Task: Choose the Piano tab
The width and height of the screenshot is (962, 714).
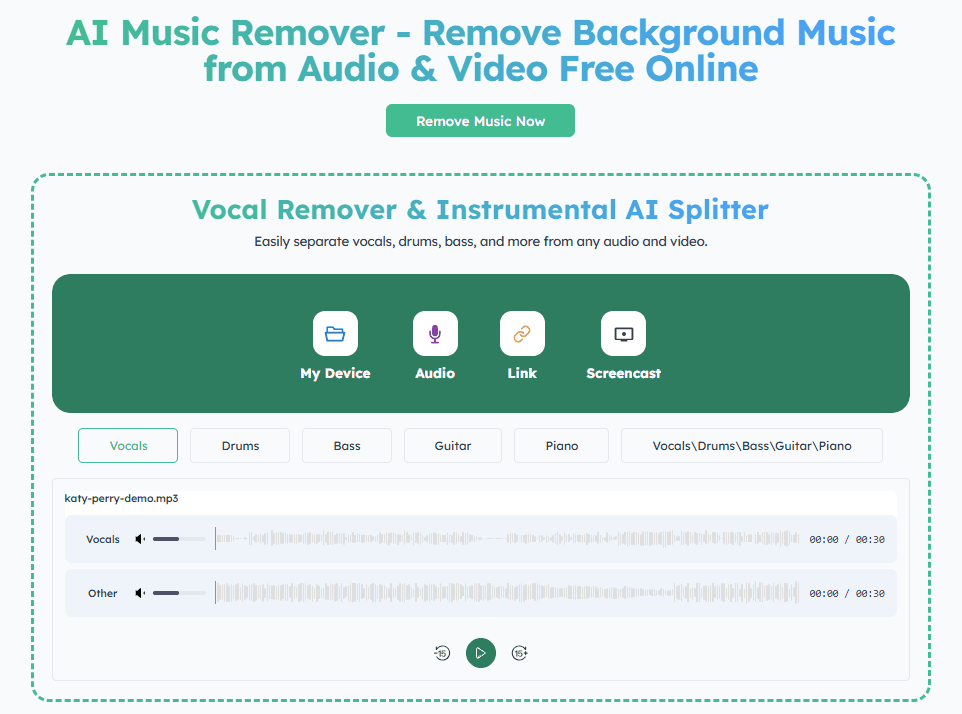Action: coord(561,446)
